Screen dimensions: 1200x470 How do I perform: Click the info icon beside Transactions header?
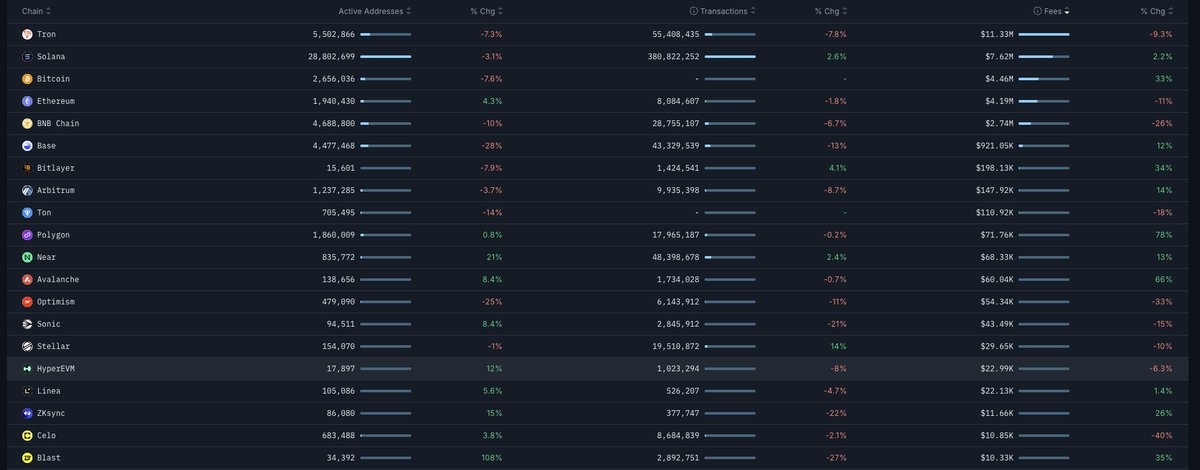pyautogui.click(x=694, y=11)
